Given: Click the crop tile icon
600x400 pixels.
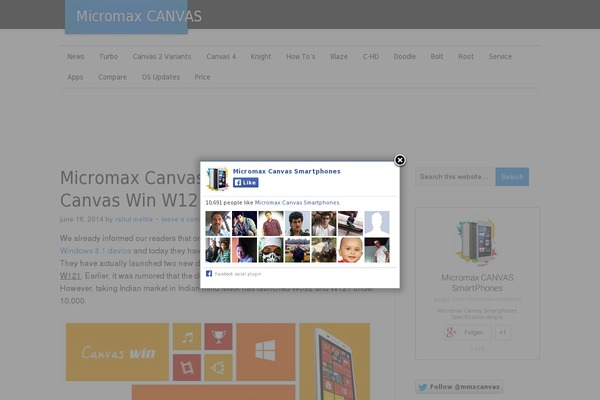Looking at the screenshot, I should 187,367.
